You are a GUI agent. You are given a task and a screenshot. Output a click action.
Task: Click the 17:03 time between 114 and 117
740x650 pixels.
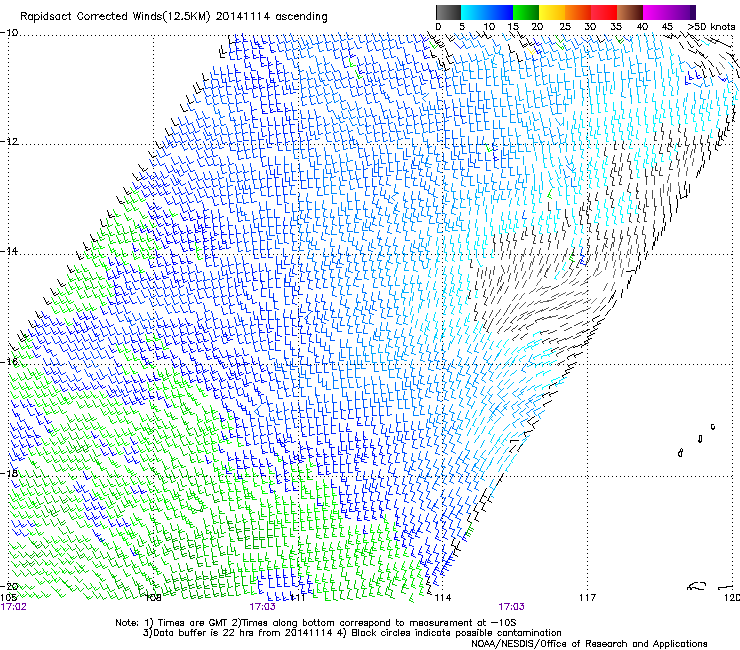(x=511, y=607)
